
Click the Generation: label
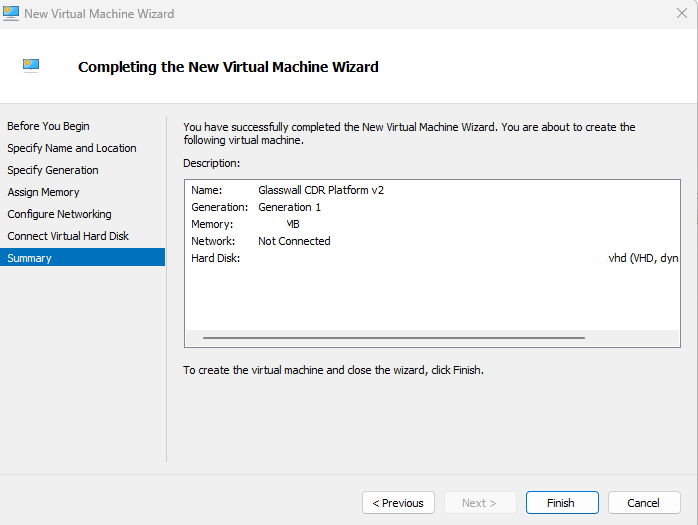coord(219,207)
